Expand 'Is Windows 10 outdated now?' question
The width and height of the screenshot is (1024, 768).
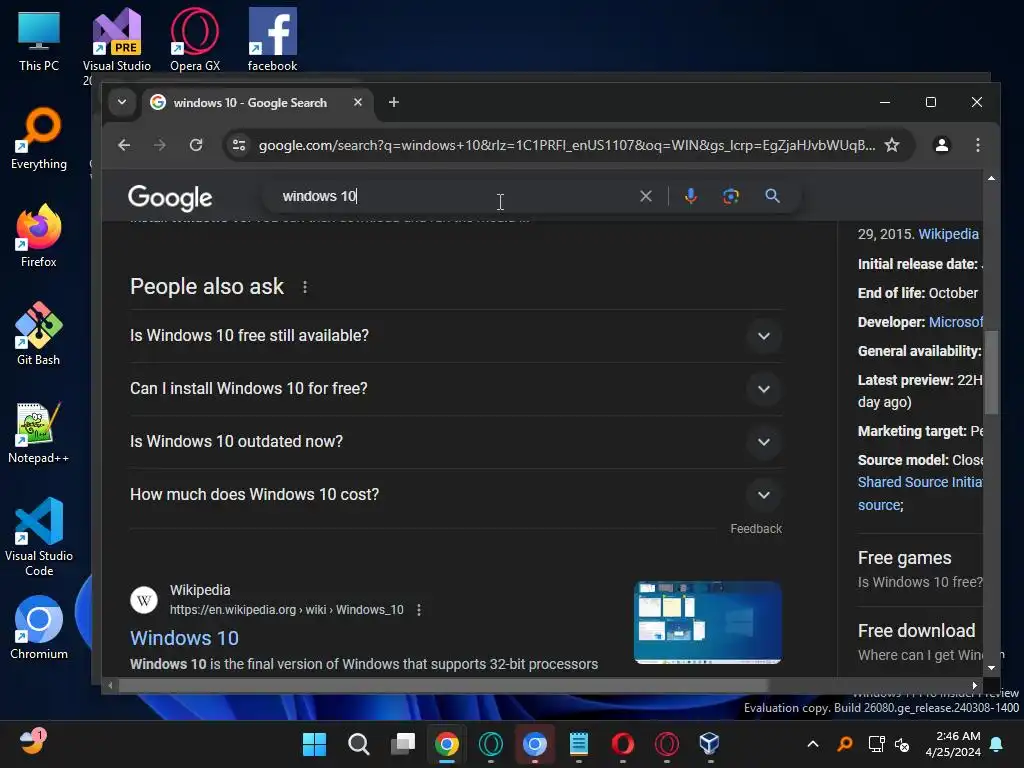point(455,441)
